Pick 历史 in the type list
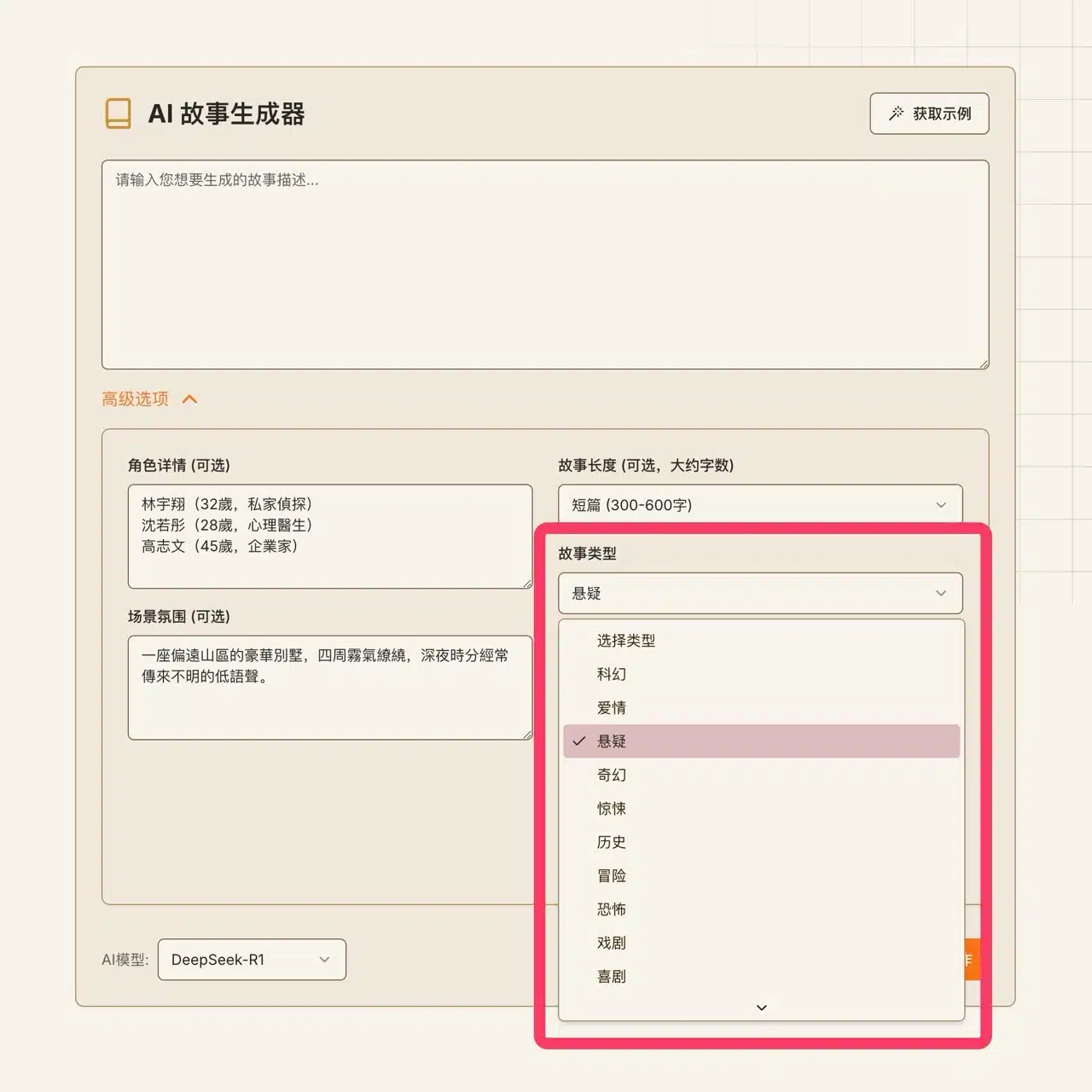 pos(612,842)
